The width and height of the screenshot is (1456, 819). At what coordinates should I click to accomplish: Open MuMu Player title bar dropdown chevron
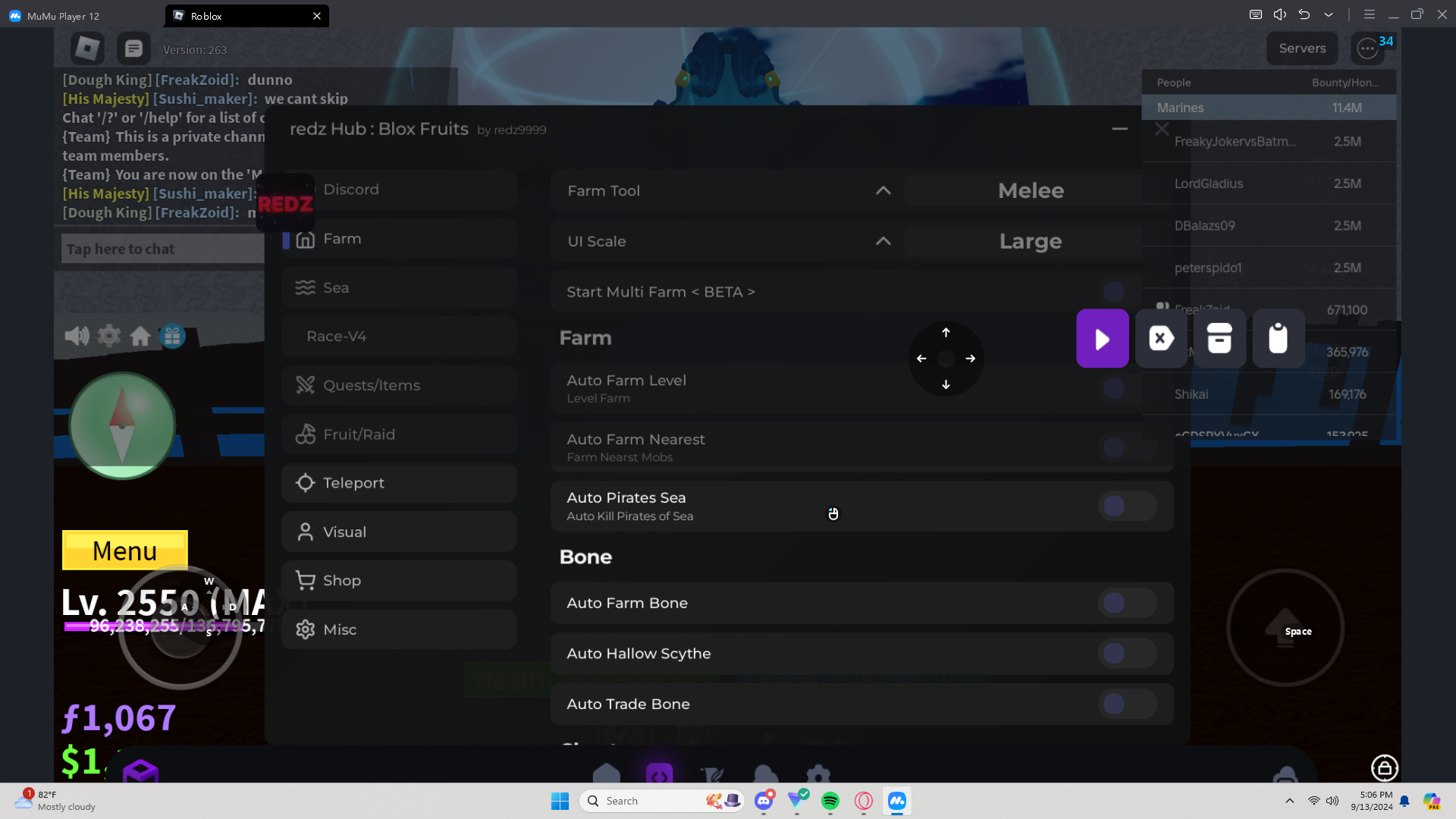click(x=1329, y=14)
